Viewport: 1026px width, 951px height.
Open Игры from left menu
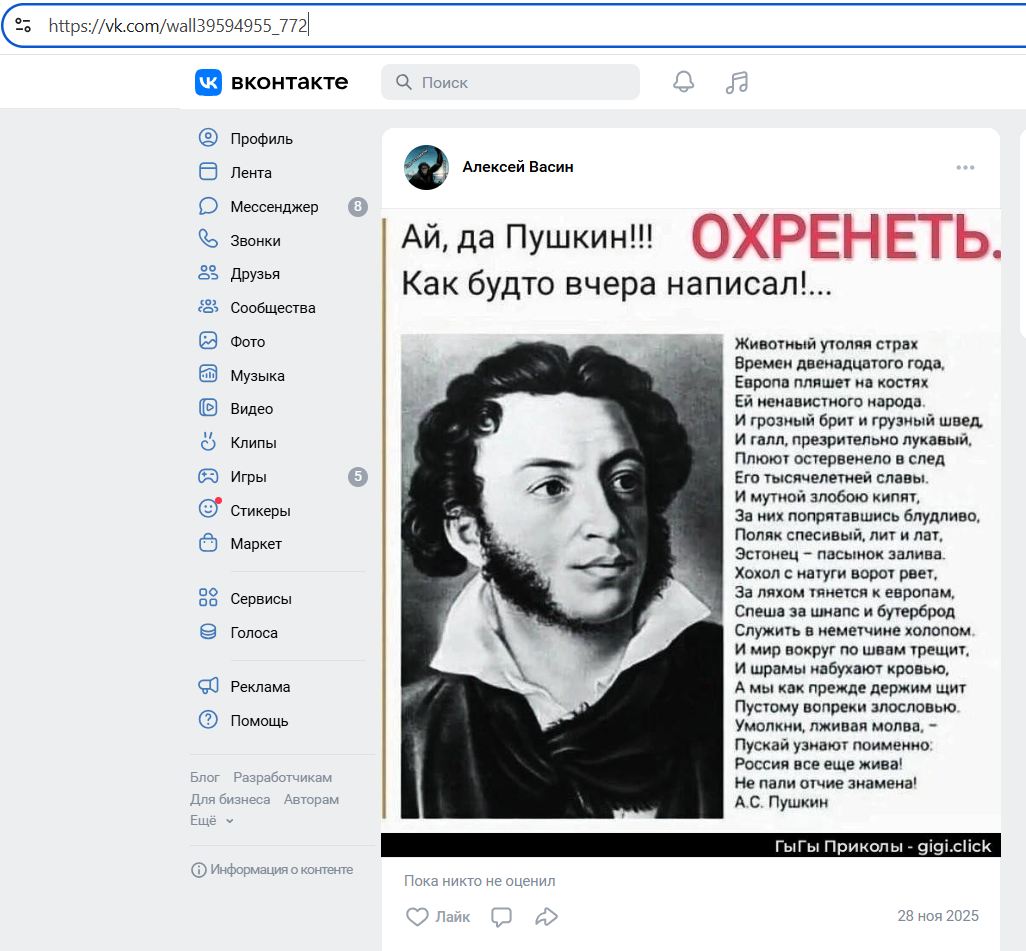coord(248,477)
